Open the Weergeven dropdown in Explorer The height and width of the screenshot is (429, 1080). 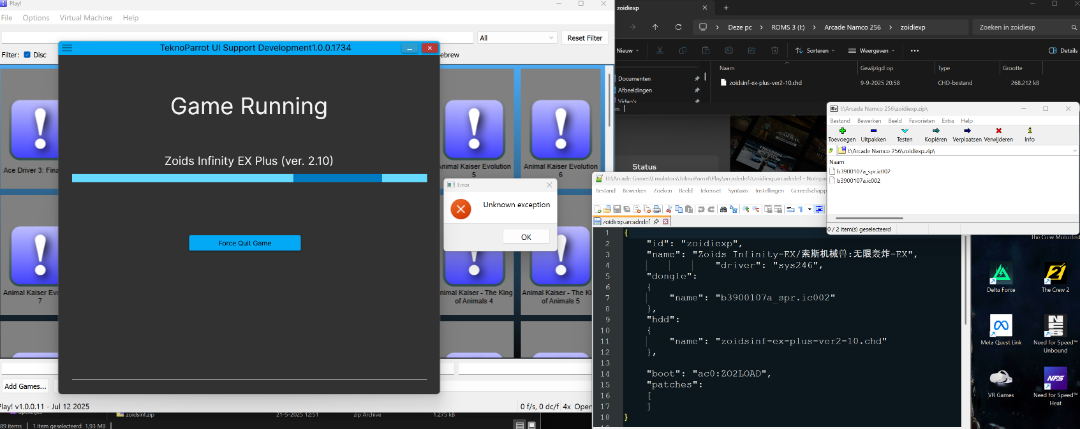click(x=873, y=51)
